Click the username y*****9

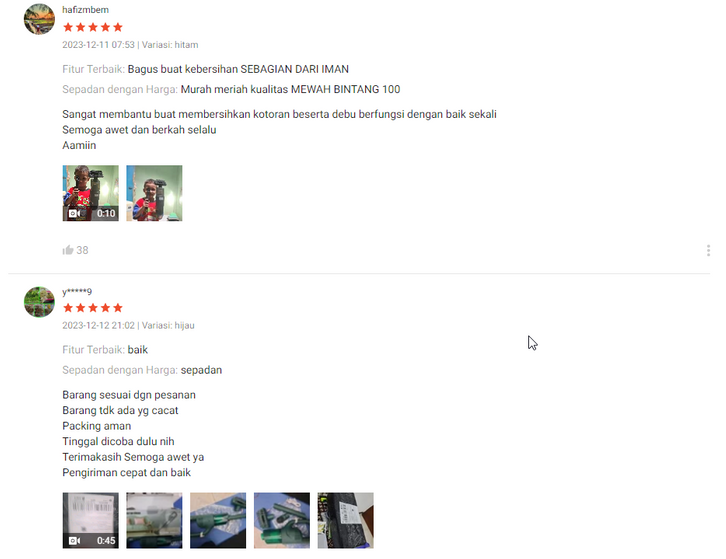(77, 291)
